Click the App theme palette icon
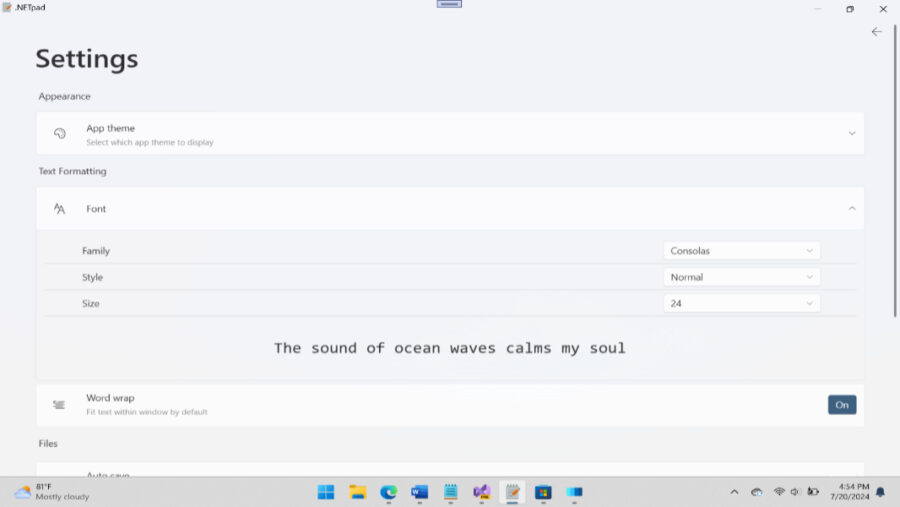This screenshot has width=900, height=507. 60,134
